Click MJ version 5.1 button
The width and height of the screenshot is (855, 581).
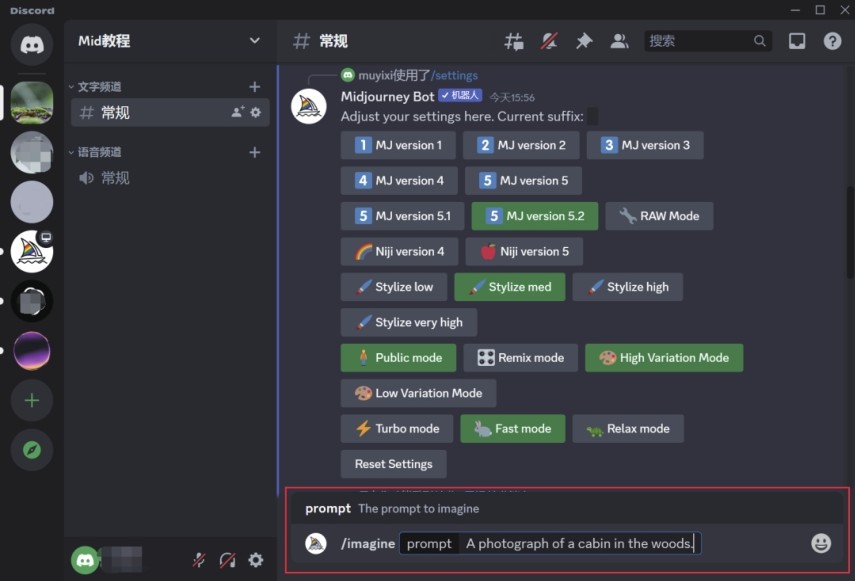click(x=402, y=216)
